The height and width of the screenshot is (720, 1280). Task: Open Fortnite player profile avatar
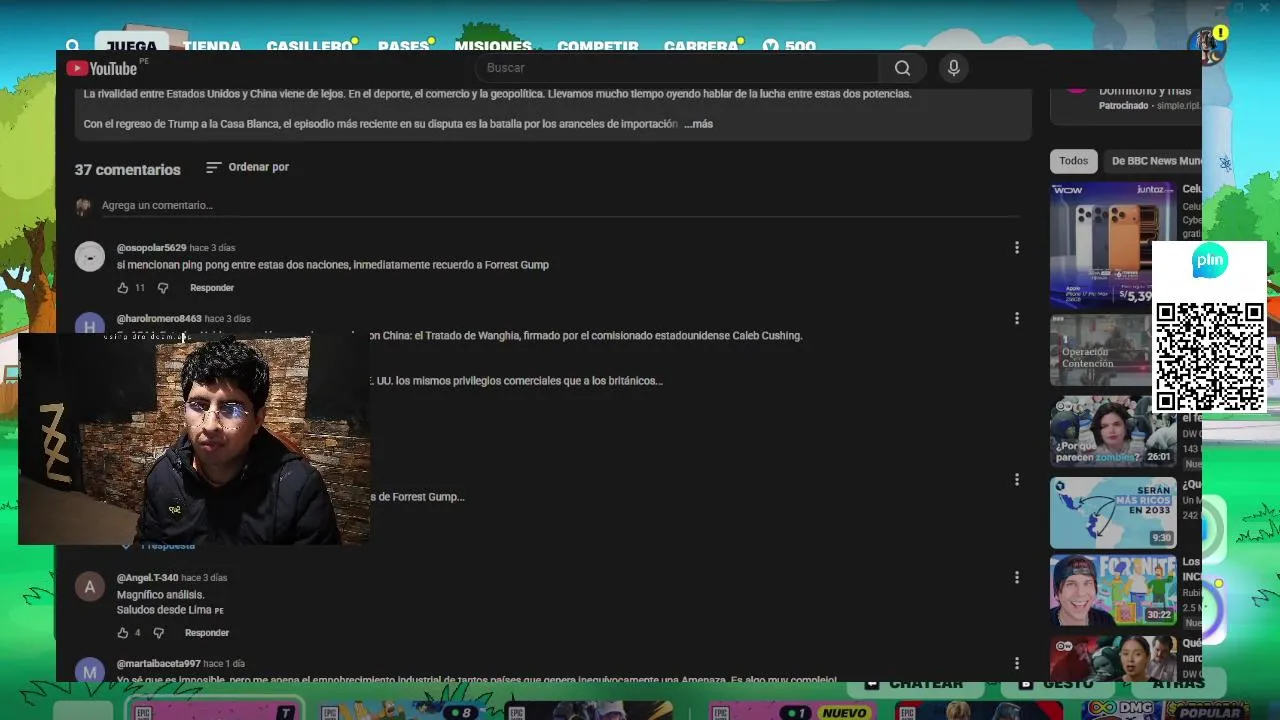click(x=1206, y=45)
